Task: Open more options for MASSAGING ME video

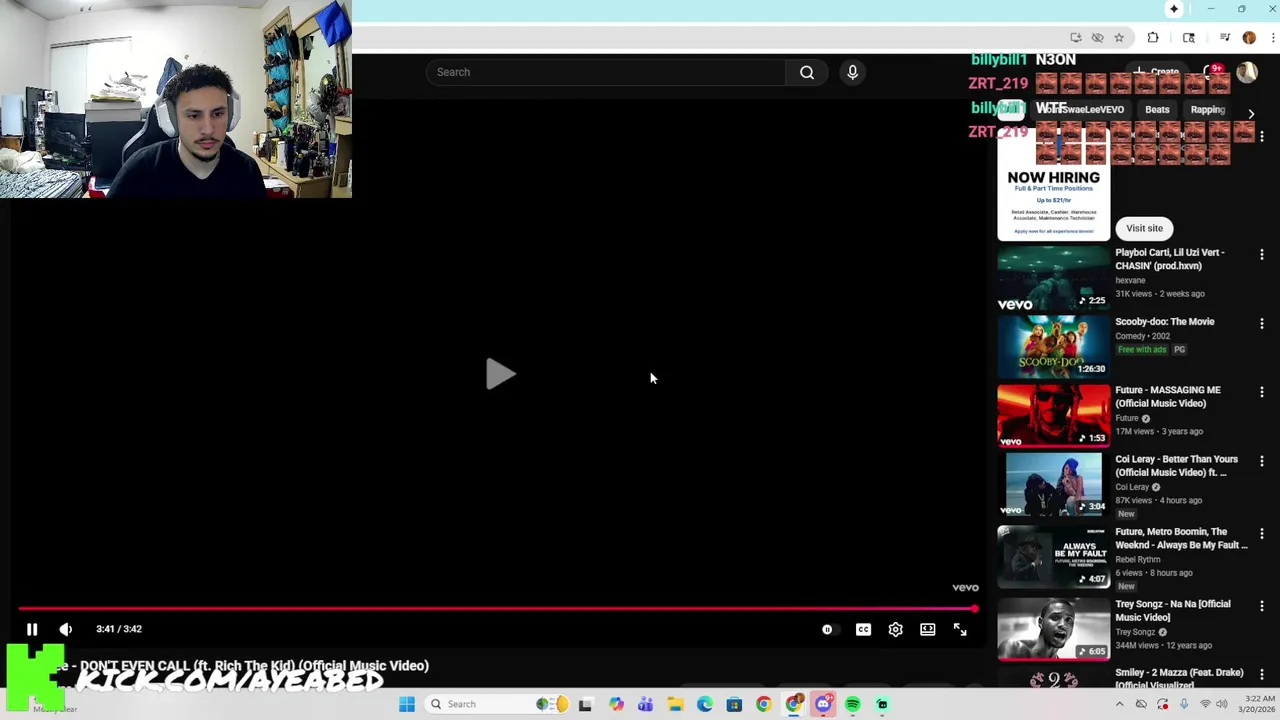Action: [1262, 393]
